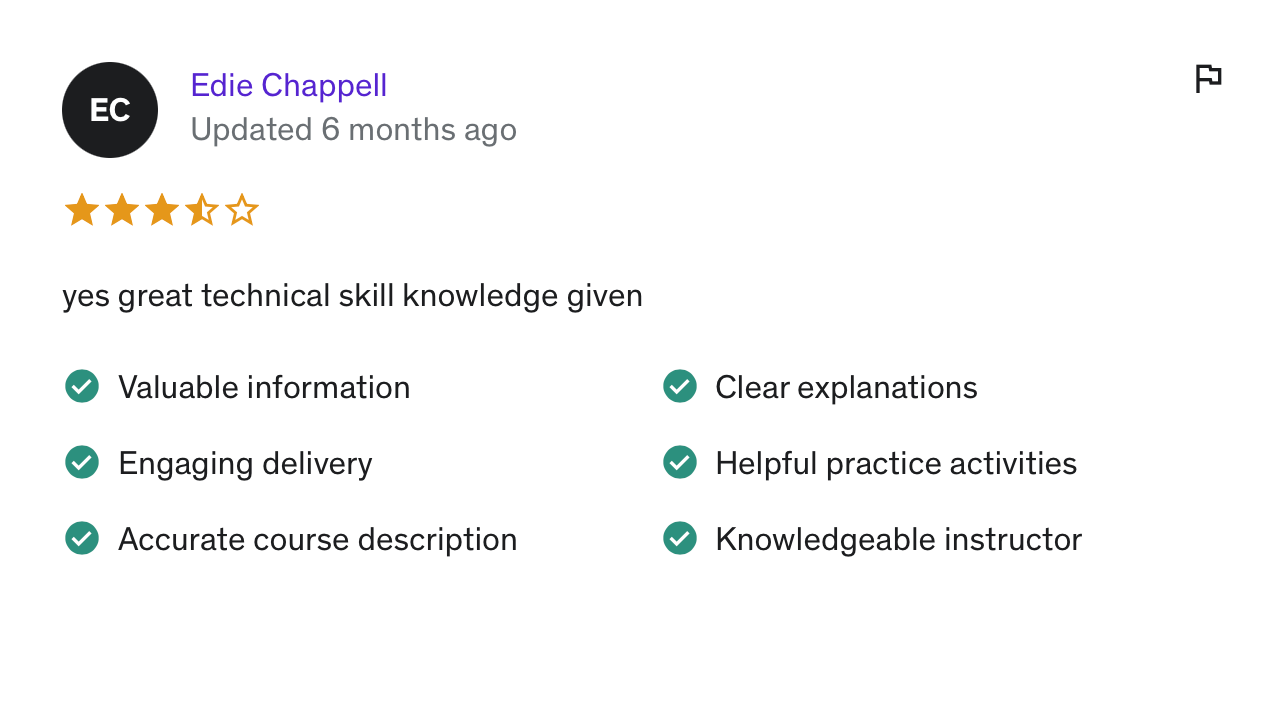
Task: Click the Valuable information checkmark icon
Action: [82, 386]
